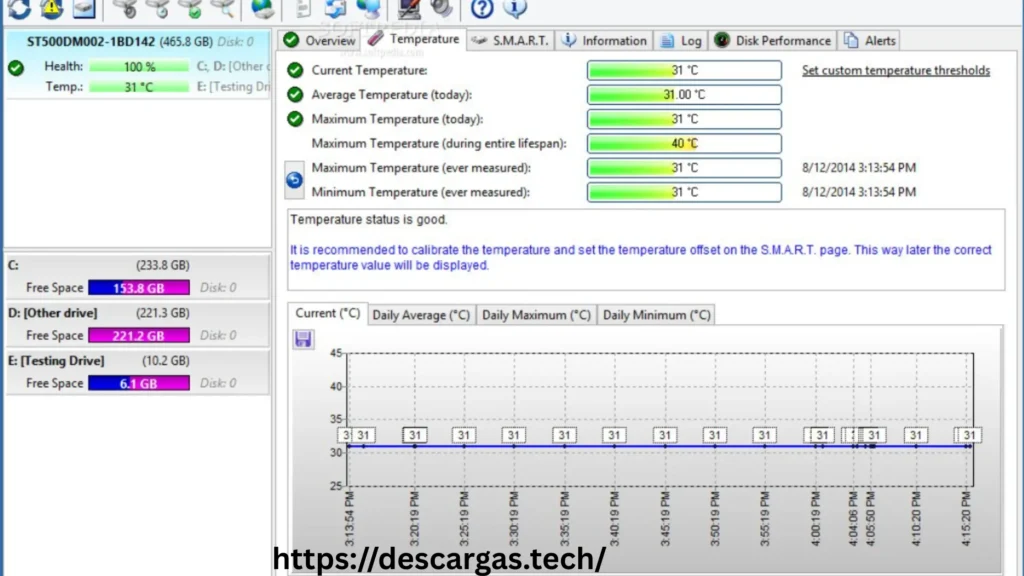Open the Alerts tab
The image size is (1024, 576).
click(870, 40)
